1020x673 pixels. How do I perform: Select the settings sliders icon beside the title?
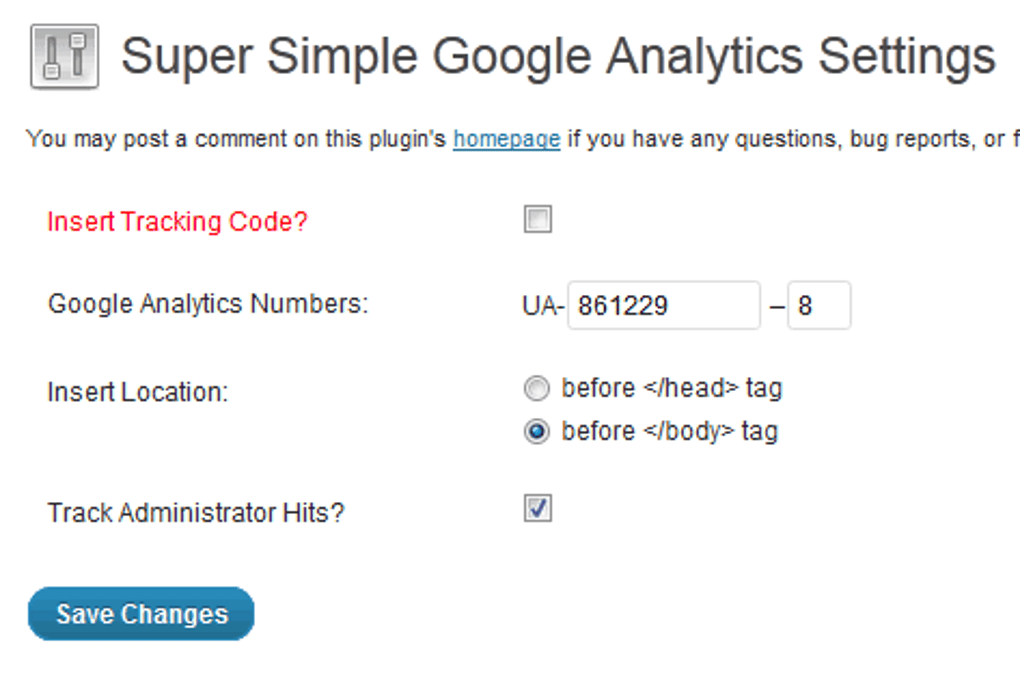pos(63,55)
